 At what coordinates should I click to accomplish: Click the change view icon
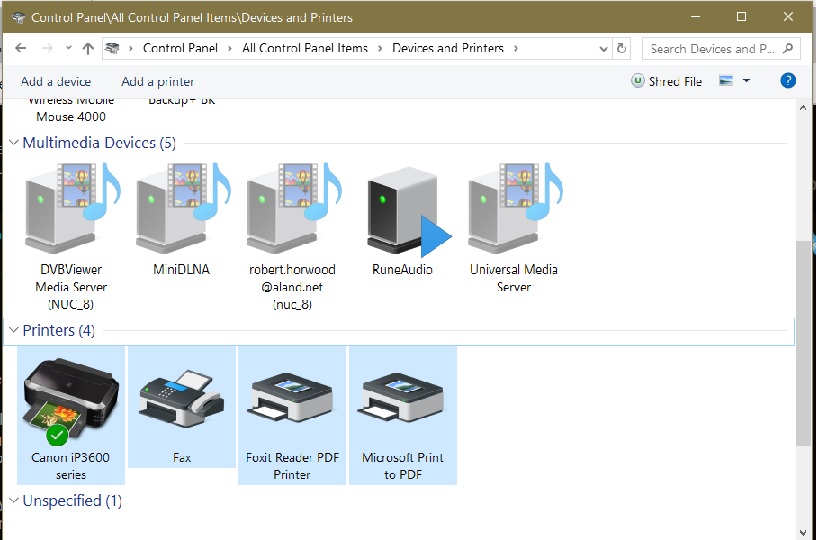point(725,81)
